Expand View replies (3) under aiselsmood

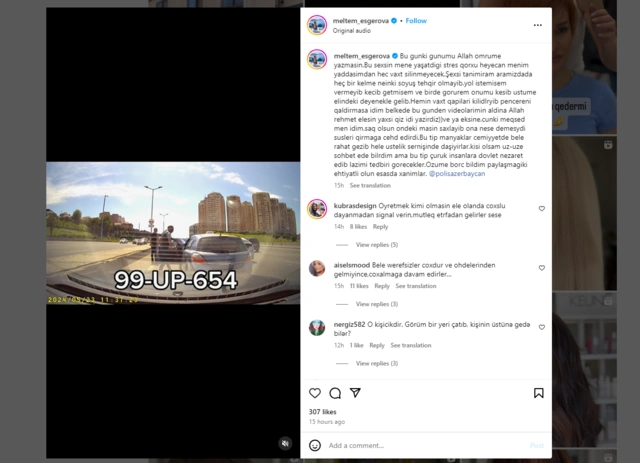377,304
